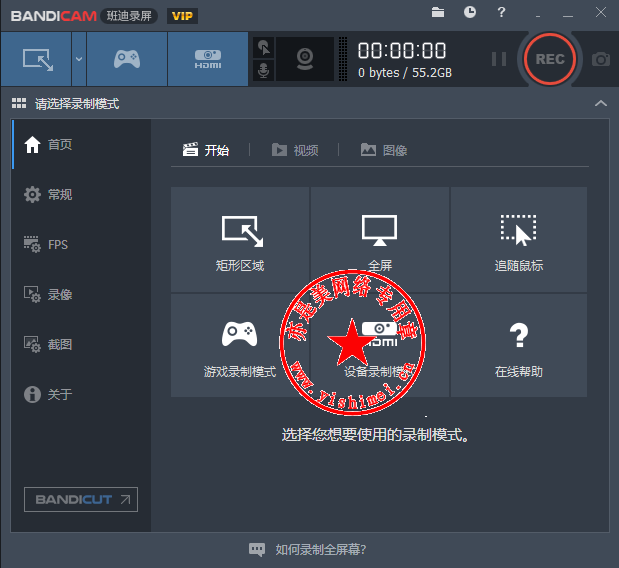The height and width of the screenshot is (568, 619).
Task: Open the output folder icon in title bar
Action: coord(438,13)
